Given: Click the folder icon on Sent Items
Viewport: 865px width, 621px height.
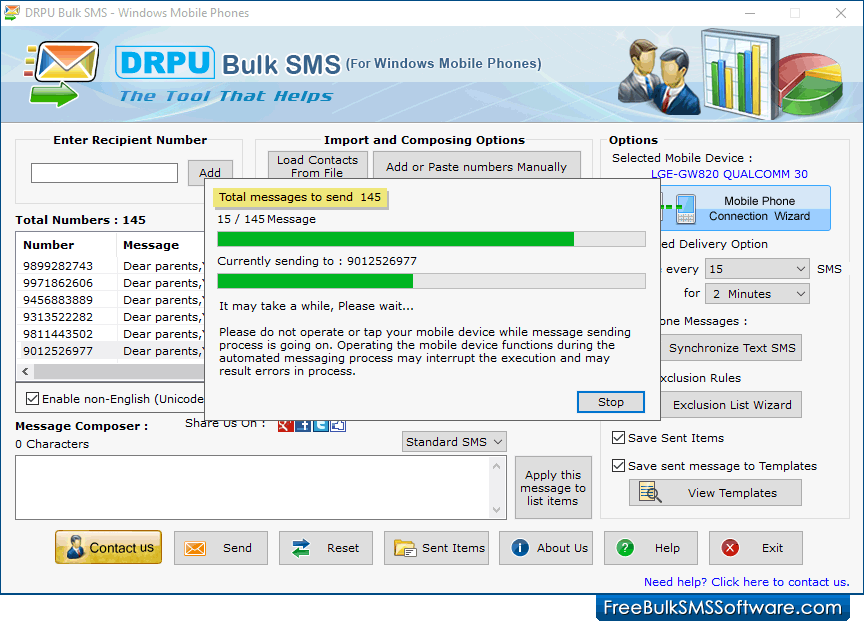Looking at the screenshot, I should pos(405,548).
